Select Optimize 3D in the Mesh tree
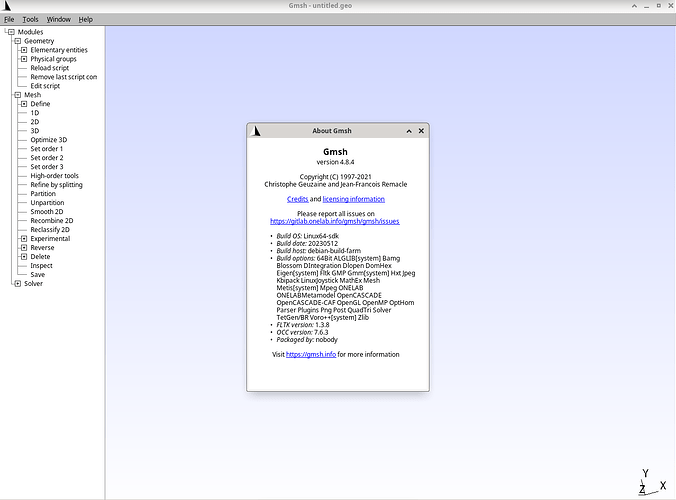676x500 pixels. point(48,140)
